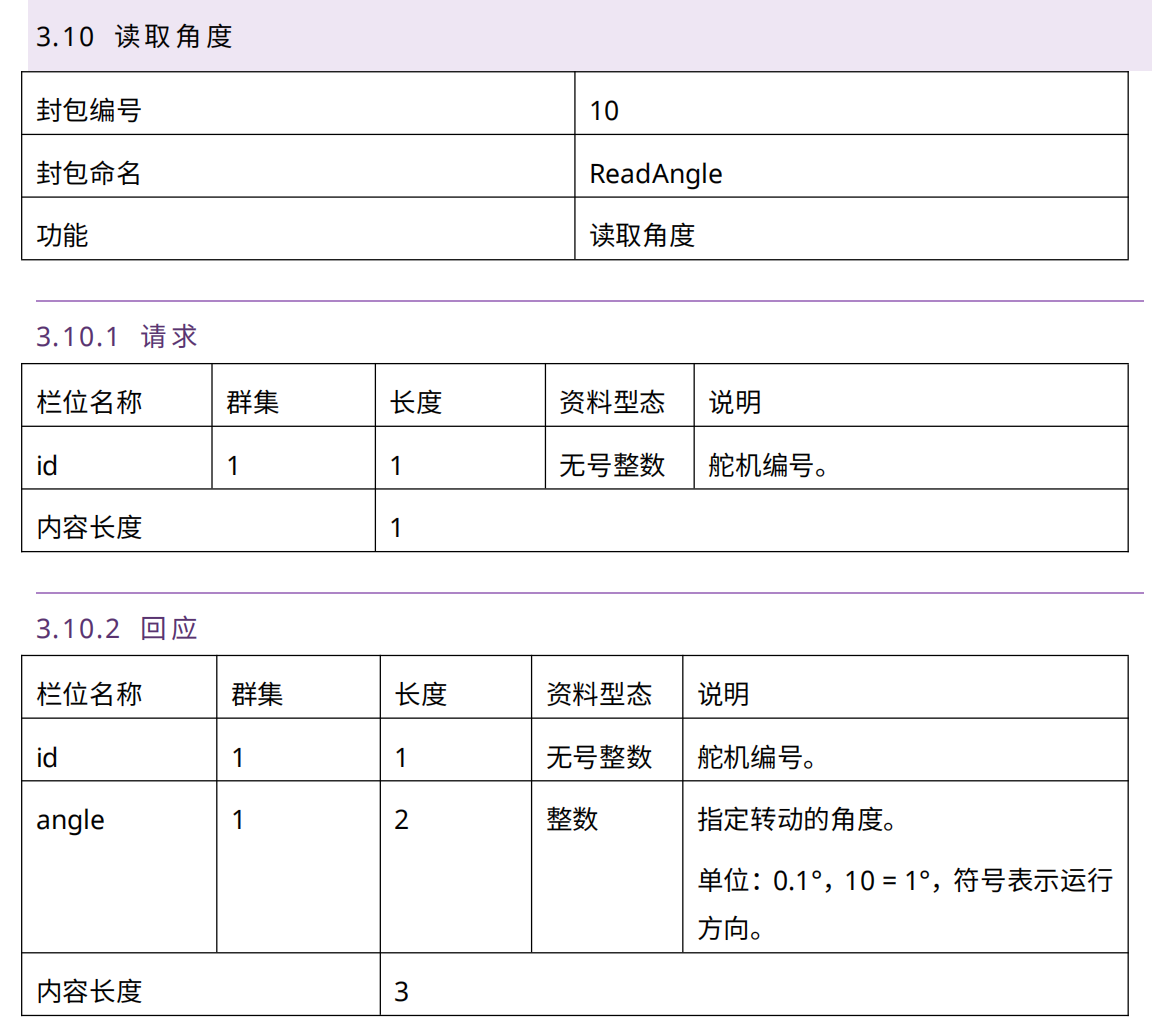Click "内容长度" label in the 请求 table
The height and width of the screenshot is (1020, 1157).
point(89,527)
